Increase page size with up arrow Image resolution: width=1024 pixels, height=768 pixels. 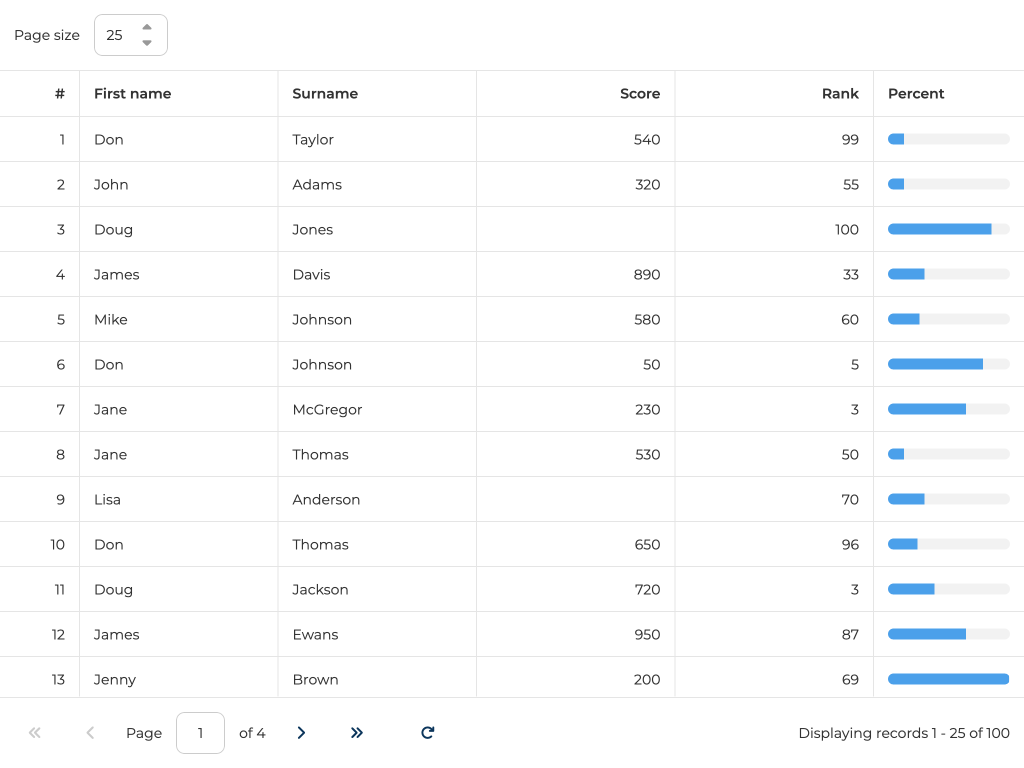(147, 27)
